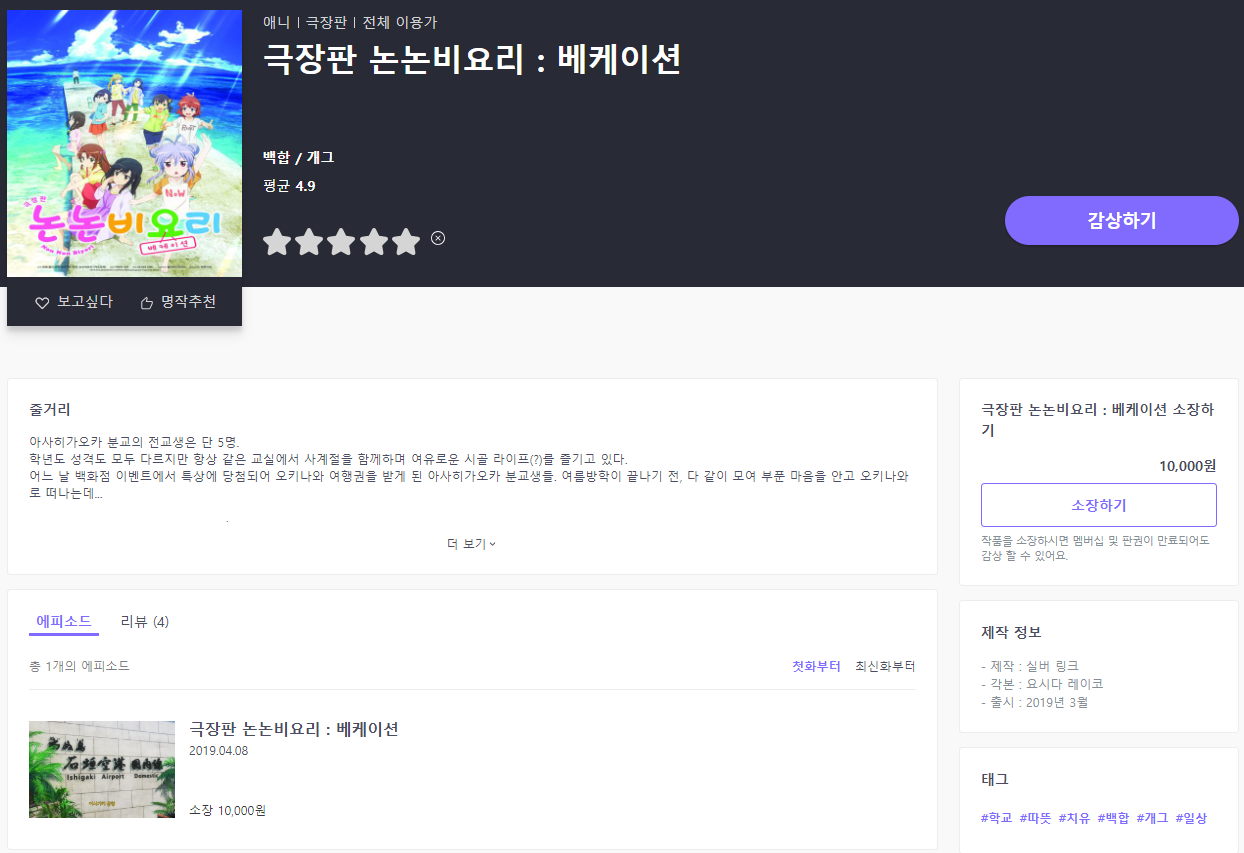Open the #일상 tag
Viewport: 1244px width, 853px height.
1191,818
